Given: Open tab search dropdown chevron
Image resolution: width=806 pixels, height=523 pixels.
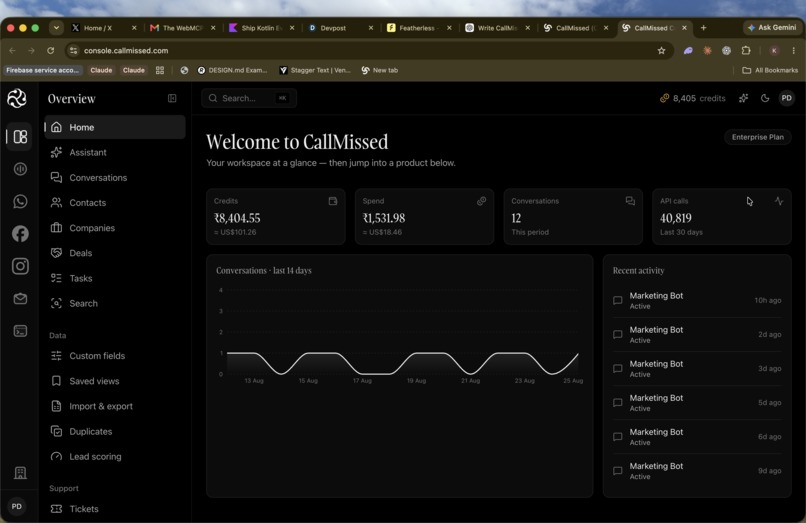Looking at the screenshot, I should pyautogui.click(x=56, y=28).
